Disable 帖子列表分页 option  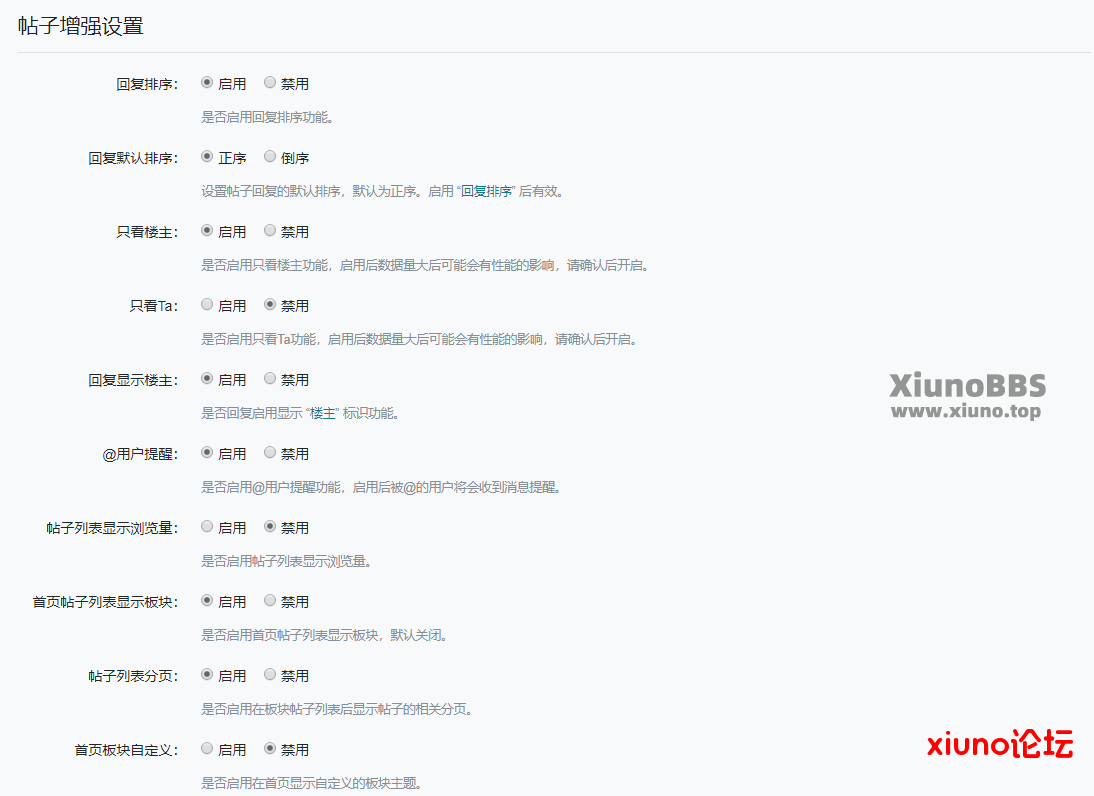click(270, 675)
